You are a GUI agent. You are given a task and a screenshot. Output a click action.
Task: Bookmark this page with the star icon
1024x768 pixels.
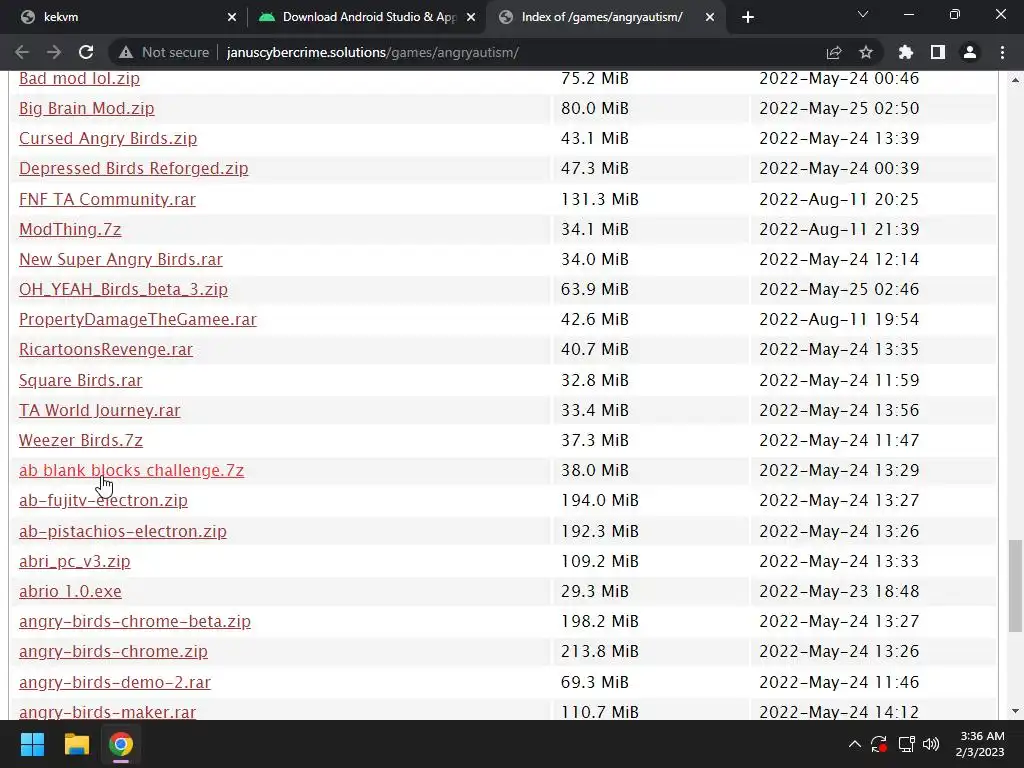[865, 52]
